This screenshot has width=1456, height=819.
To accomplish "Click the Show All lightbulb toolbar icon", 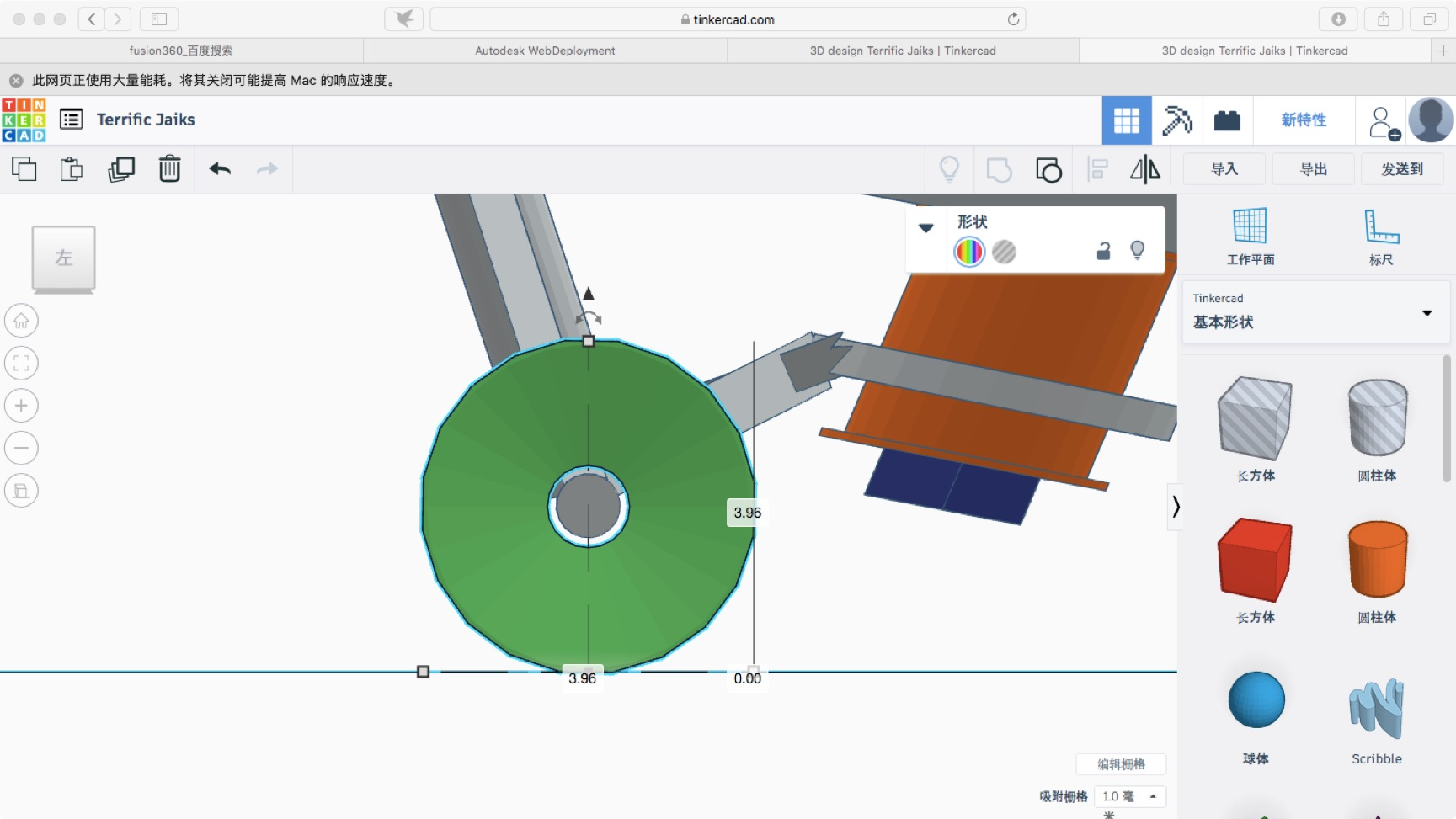I will [950, 169].
